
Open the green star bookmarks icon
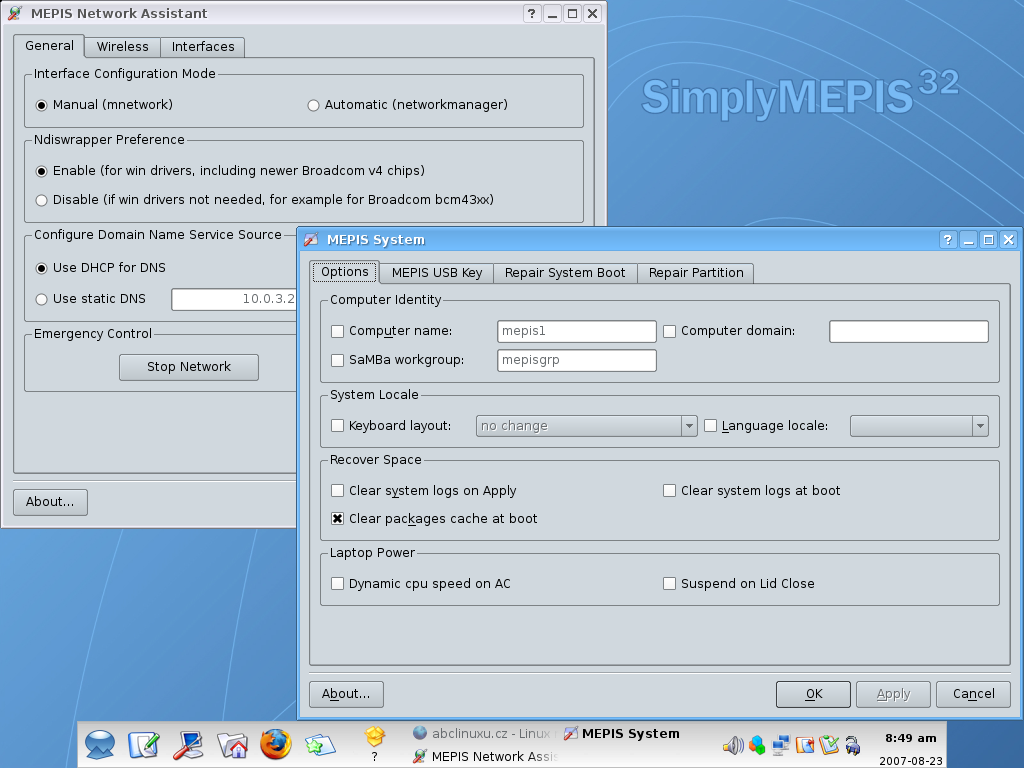pos(320,744)
